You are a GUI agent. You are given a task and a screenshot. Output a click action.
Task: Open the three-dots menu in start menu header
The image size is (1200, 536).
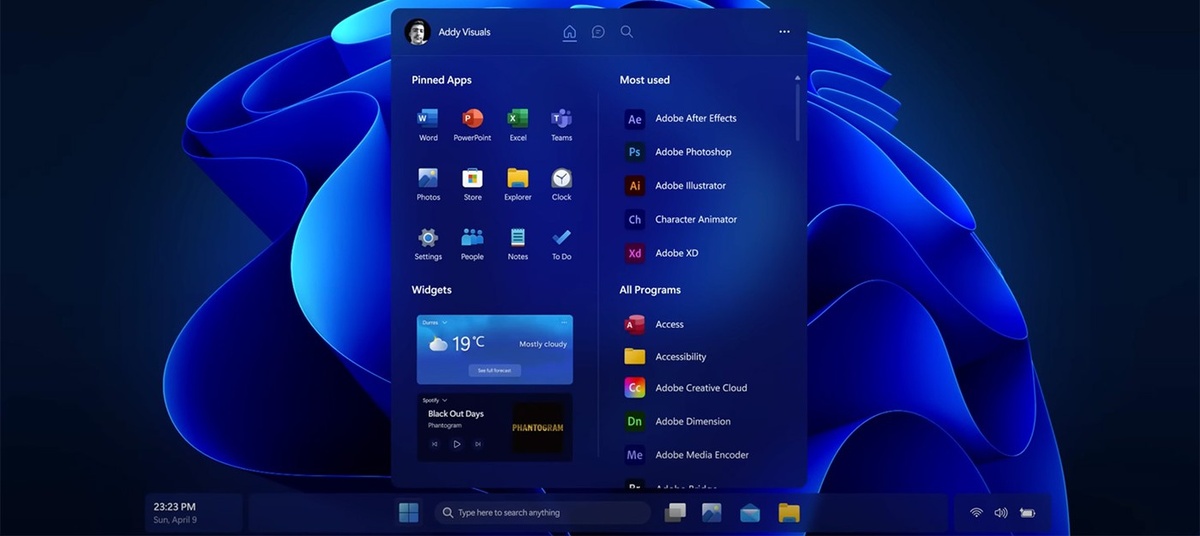[x=785, y=32]
